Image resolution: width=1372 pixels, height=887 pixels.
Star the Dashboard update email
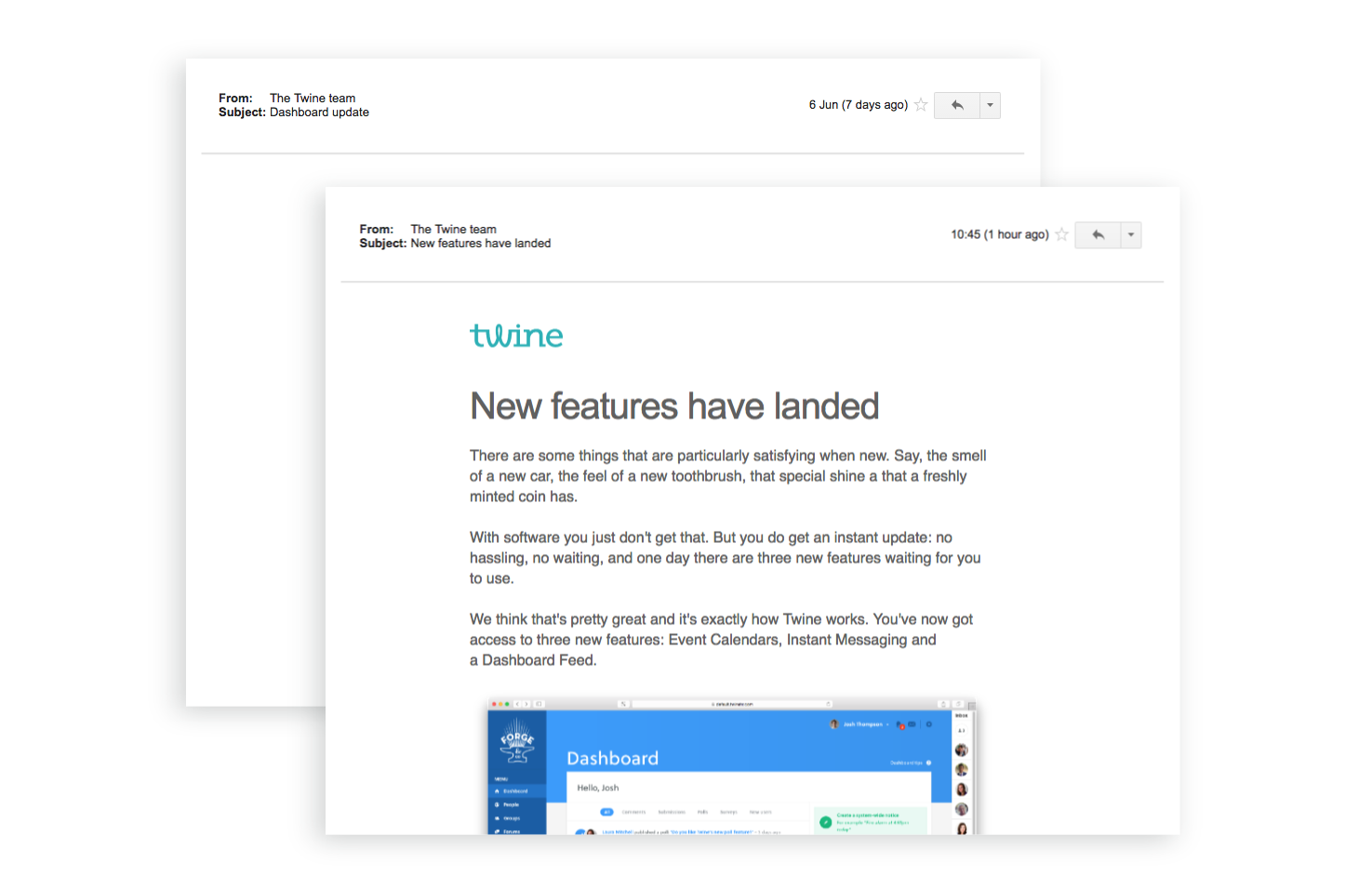921,105
